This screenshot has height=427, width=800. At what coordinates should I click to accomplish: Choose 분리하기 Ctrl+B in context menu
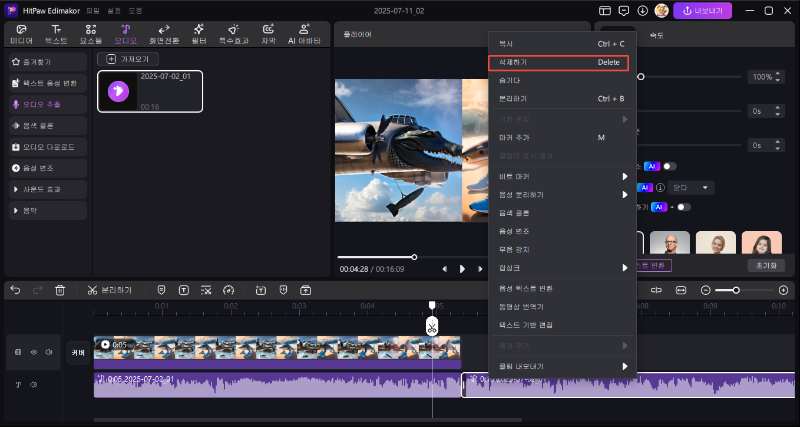[562, 99]
